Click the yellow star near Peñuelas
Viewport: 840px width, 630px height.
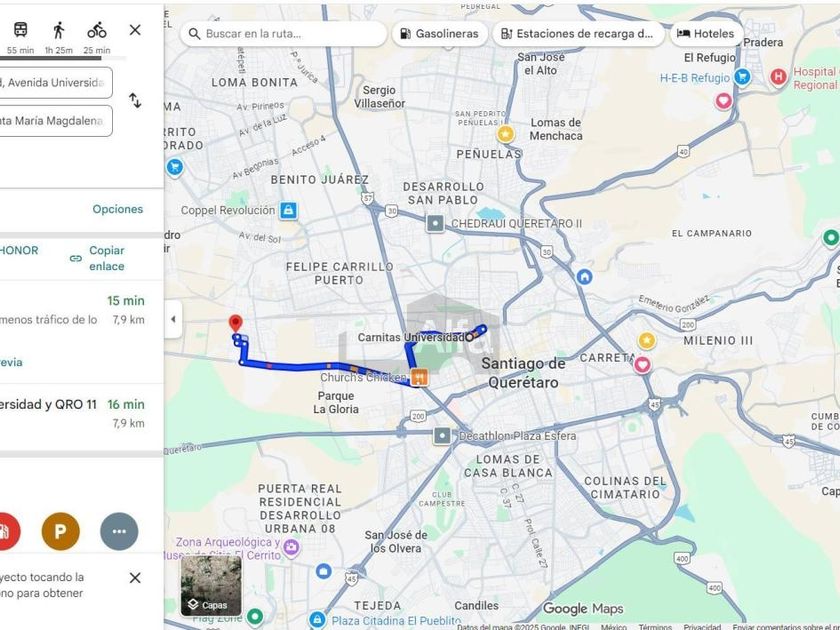pyautogui.click(x=505, y=134)
